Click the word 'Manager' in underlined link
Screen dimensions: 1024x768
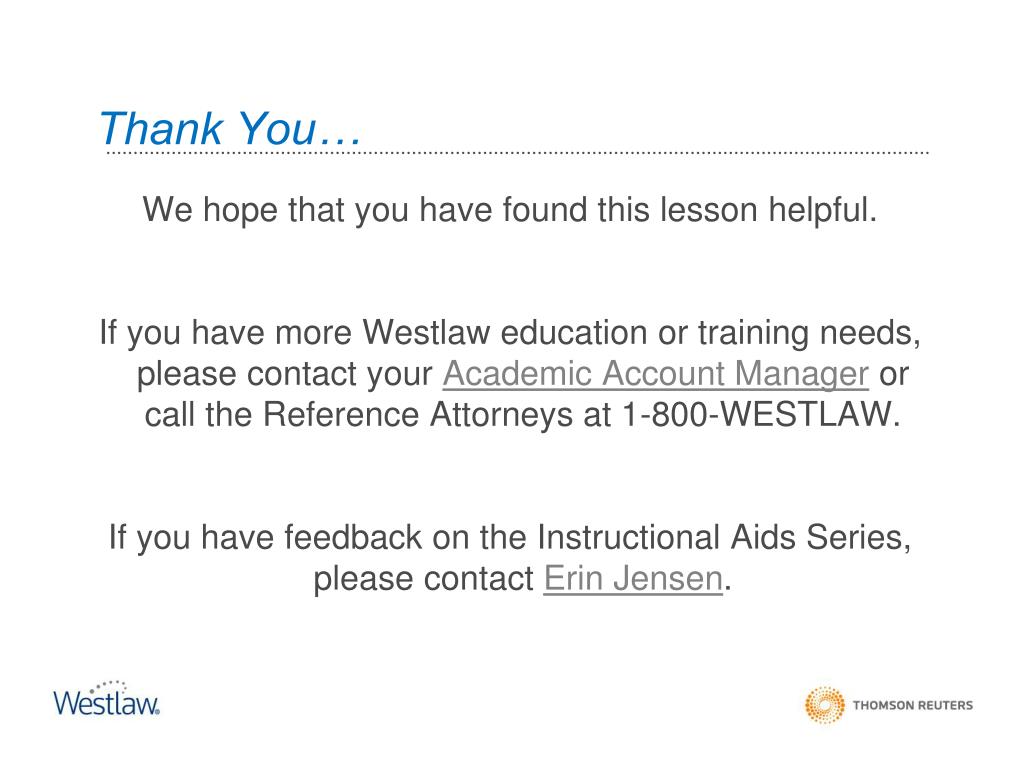801,374
